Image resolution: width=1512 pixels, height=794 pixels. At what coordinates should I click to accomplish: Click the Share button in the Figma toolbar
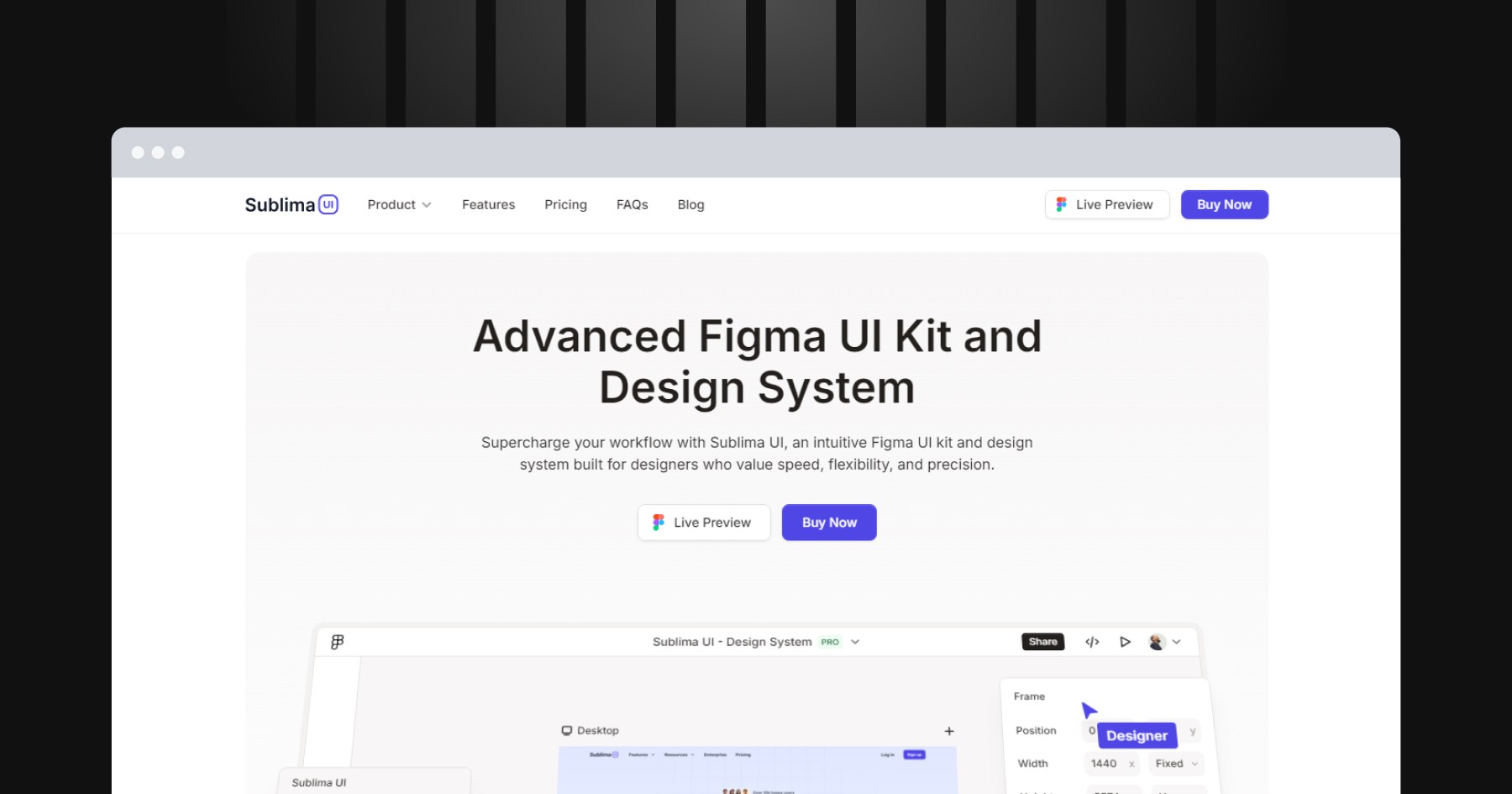click(1042, 641)
